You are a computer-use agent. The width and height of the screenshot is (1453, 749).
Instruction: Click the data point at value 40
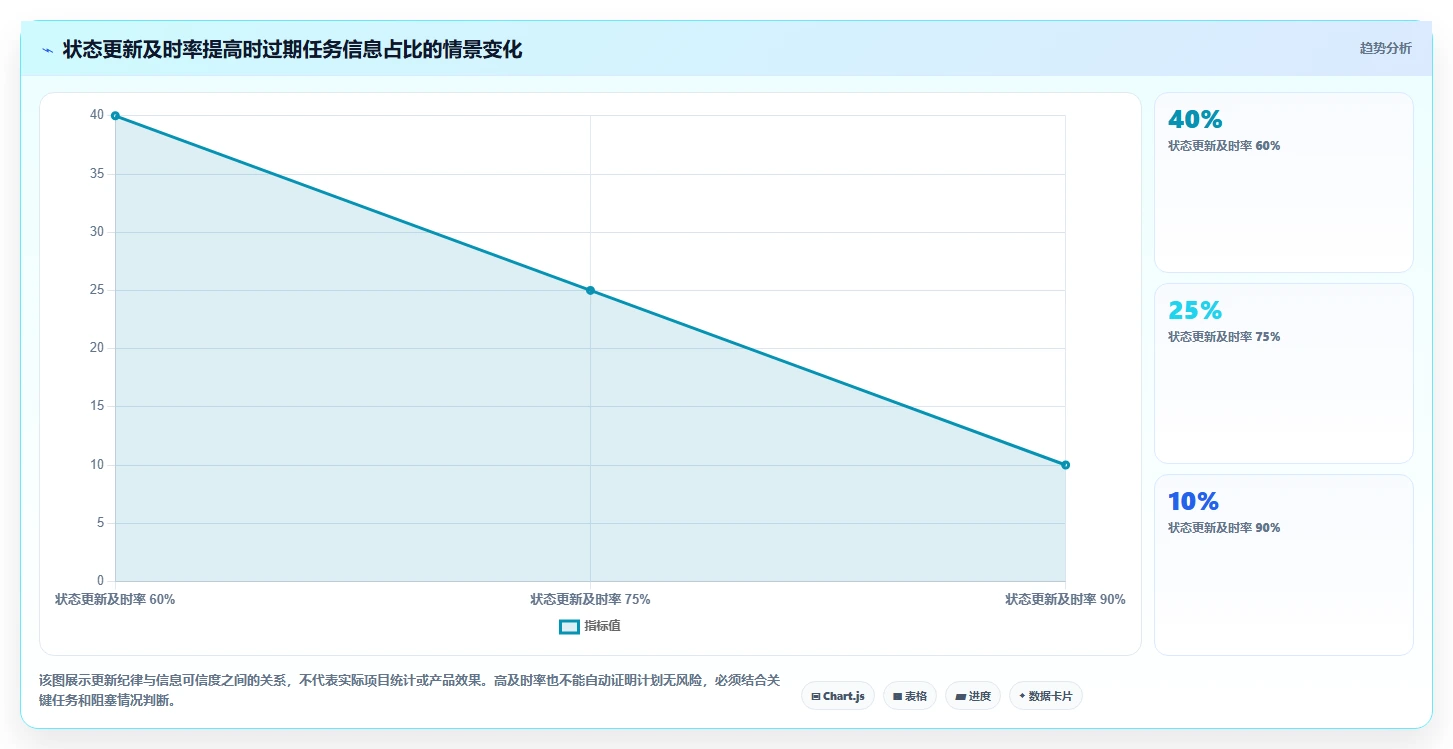115,116
